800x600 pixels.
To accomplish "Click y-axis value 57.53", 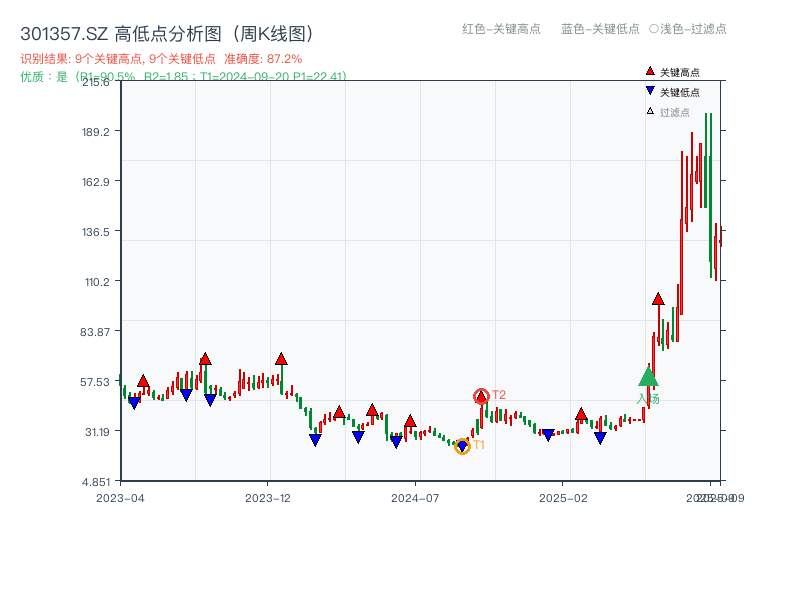I will pos(95,382).
